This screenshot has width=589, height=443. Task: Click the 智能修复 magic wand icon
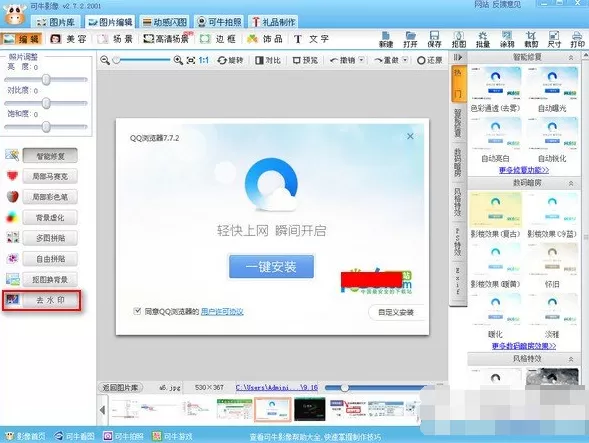click(12, 155)
